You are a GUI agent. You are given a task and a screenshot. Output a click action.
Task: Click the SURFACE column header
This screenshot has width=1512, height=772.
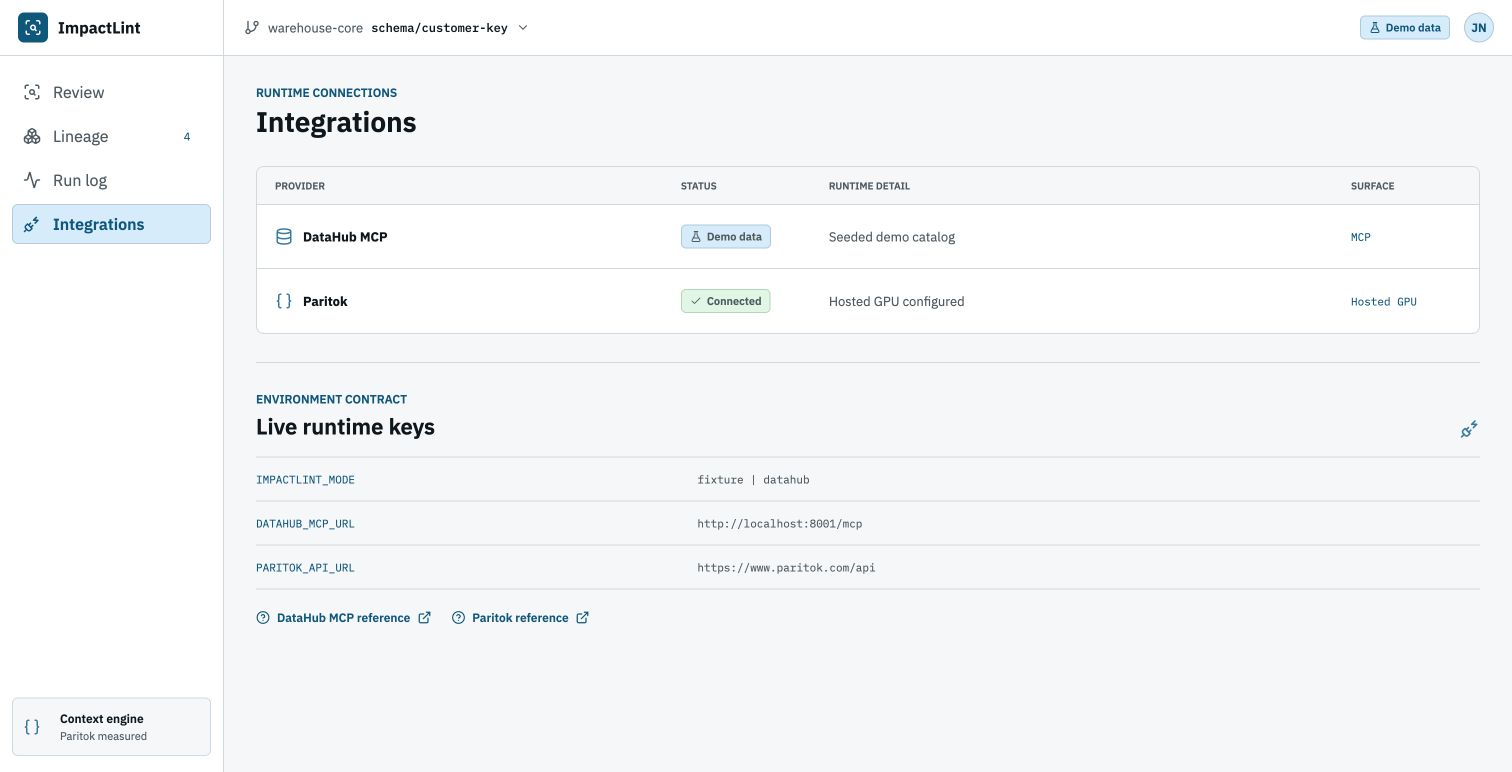tap(1372, 186)
